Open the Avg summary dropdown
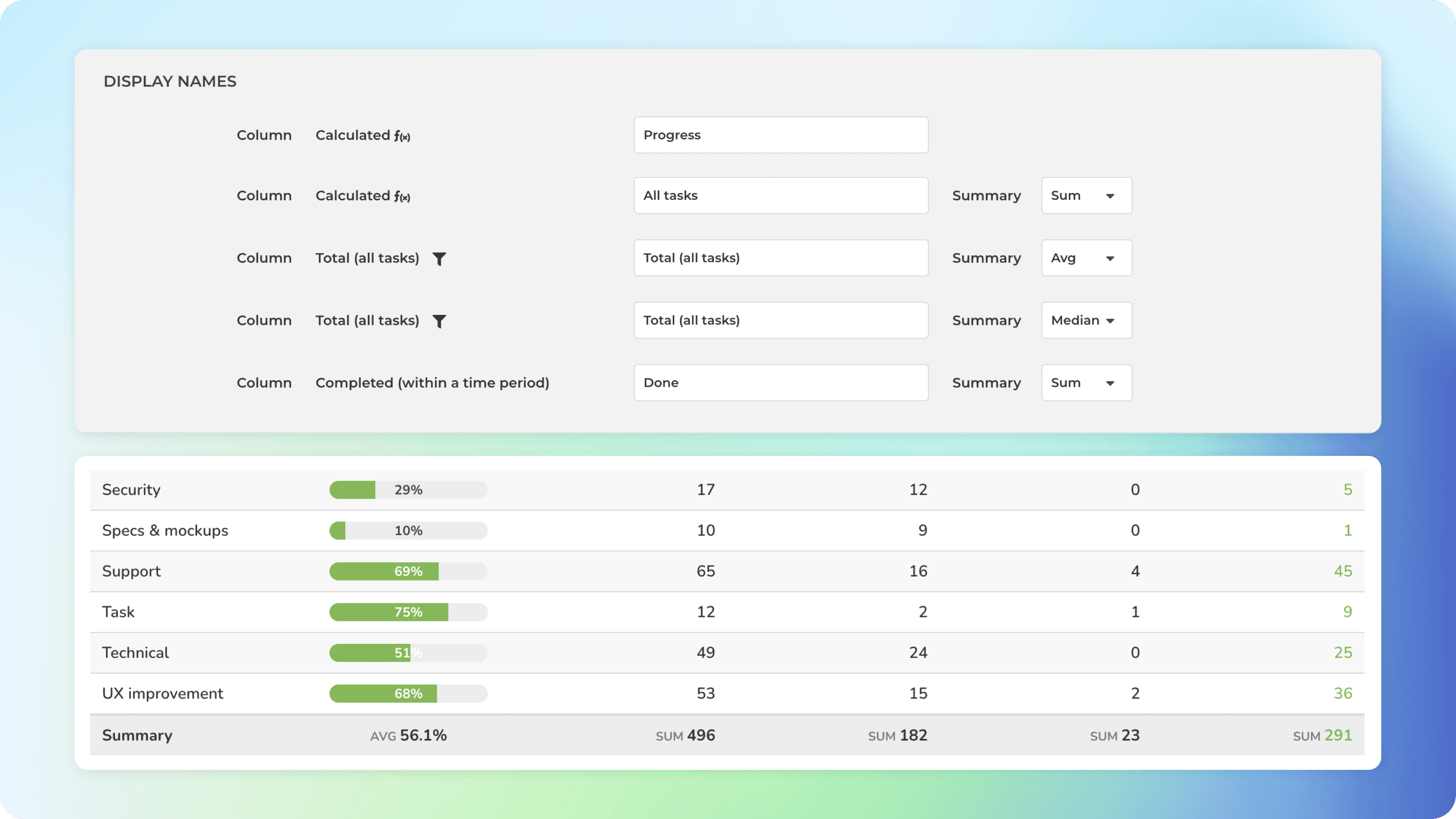 pos(1086,258)
